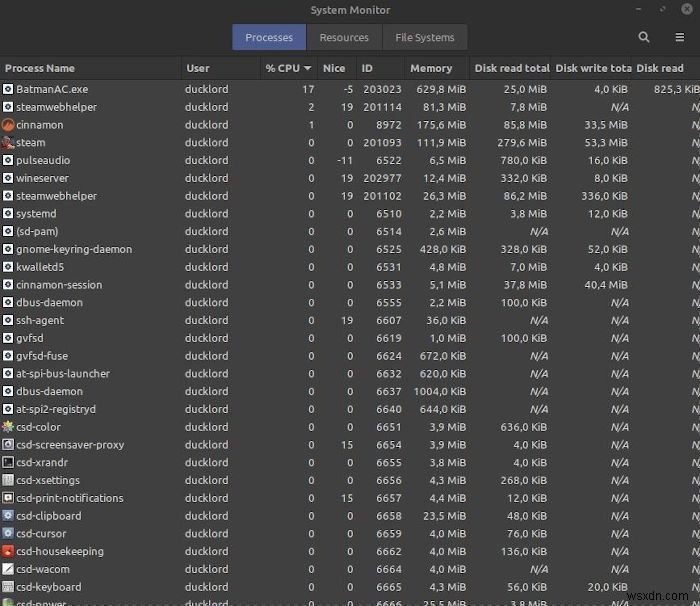Click the csd-keyboard process icon

[x=8, y=586]
